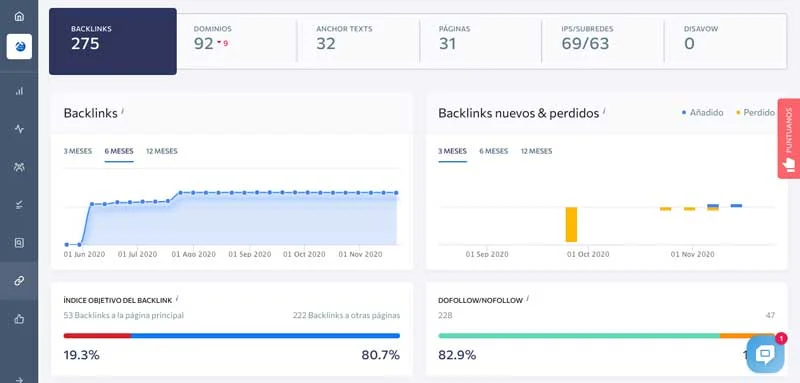The width and height of the screenshot is (800, 383).
Task: Toggle the Perdido legend item
Action: pos(755,113)
